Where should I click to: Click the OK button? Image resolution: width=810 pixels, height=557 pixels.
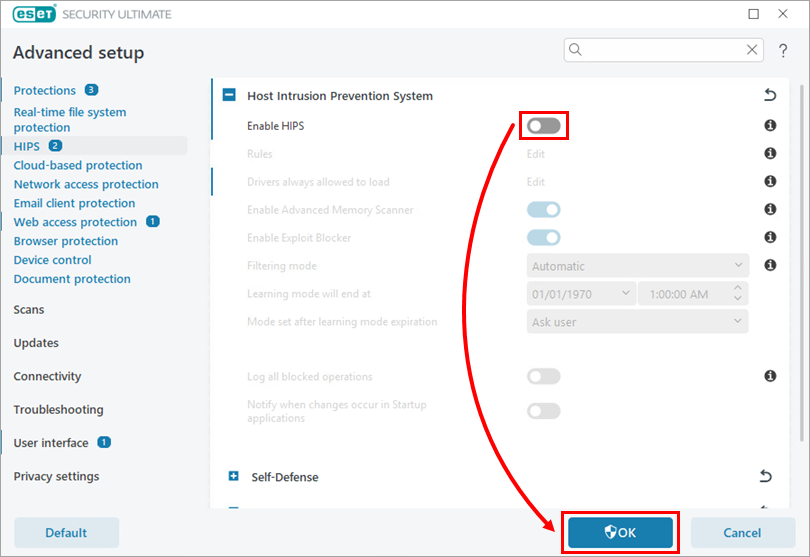[620, 533]
